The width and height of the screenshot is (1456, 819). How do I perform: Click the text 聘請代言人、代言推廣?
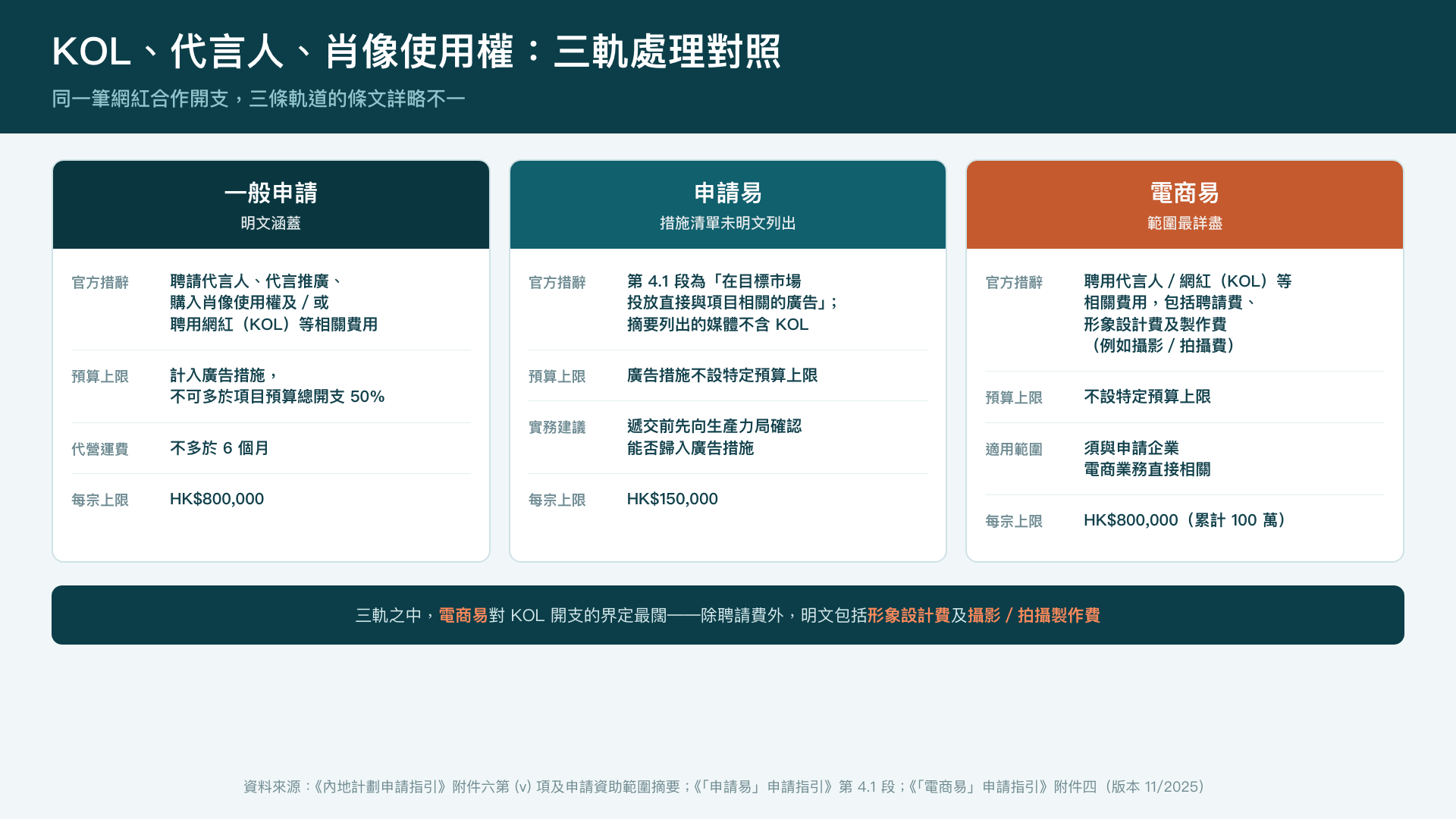[249, 281]
